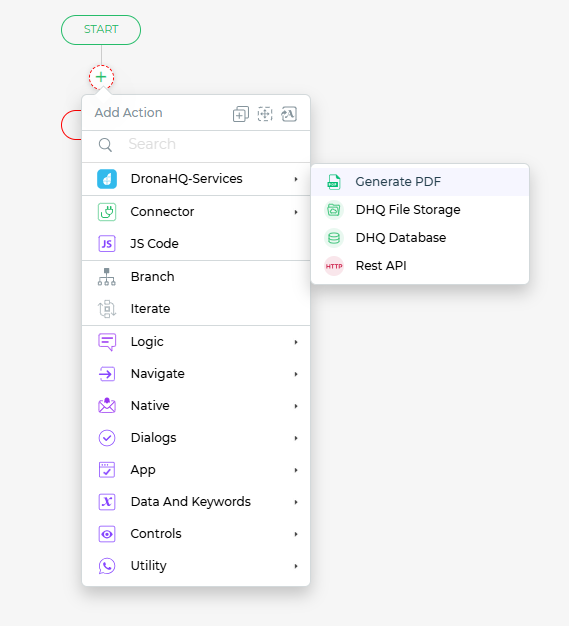The width and height of the screenshot is (569, 626).
Task: Open Data And Keywords category
Action: coord(196,502)
